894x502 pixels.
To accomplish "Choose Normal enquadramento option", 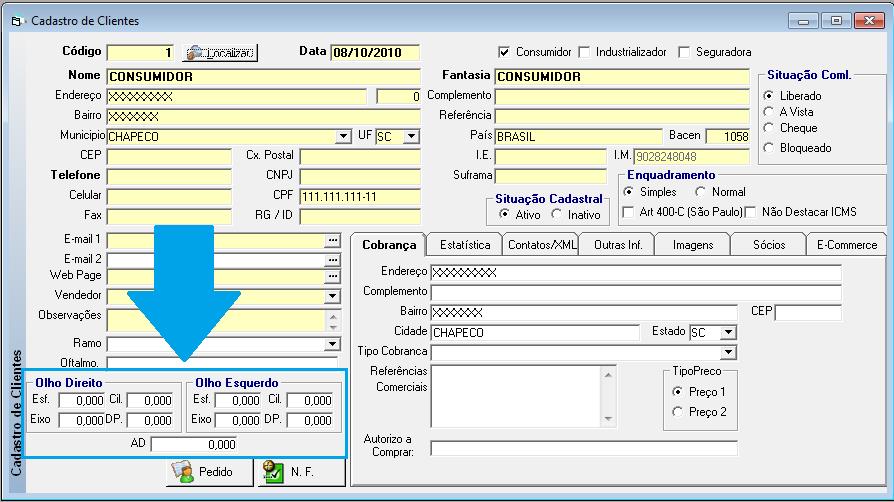I will 700,192.
